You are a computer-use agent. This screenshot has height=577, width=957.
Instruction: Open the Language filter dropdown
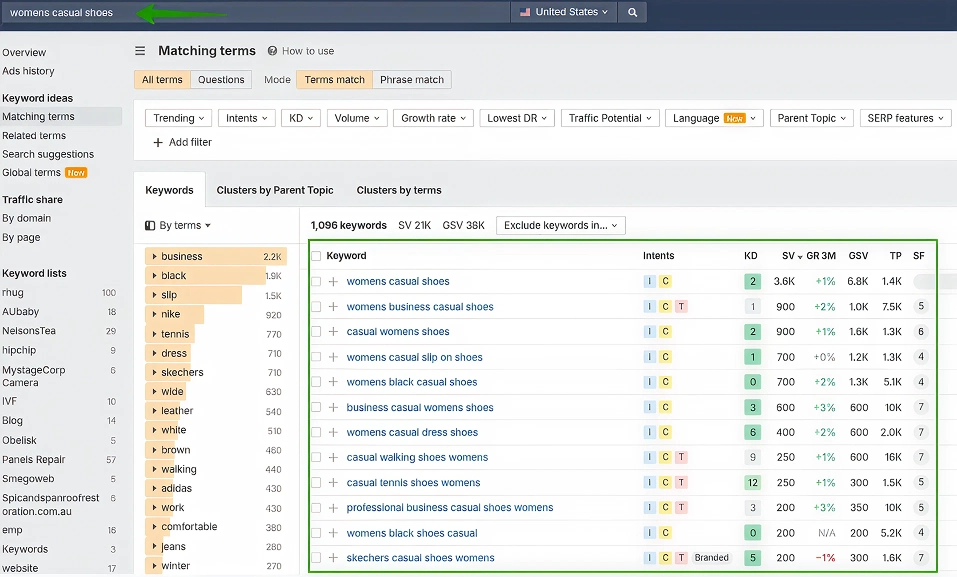(715, 118)
